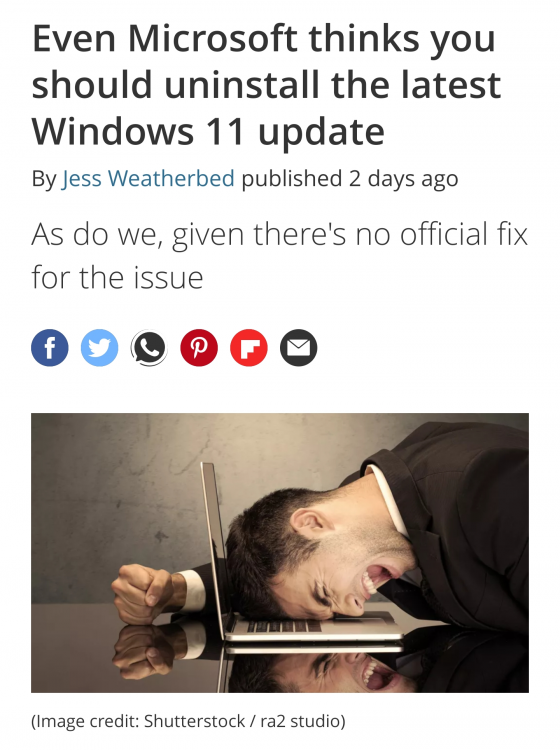This screenshot has width=560, height=750.
Task: Share via the WhatsApp icon
Action: [x=149, y=348]
